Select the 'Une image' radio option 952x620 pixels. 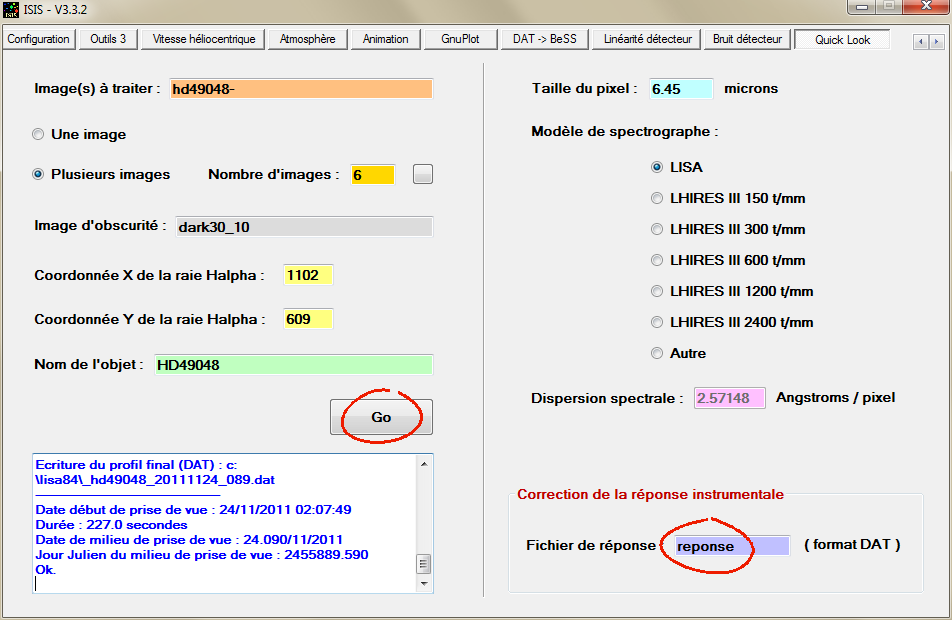(39, 134)
